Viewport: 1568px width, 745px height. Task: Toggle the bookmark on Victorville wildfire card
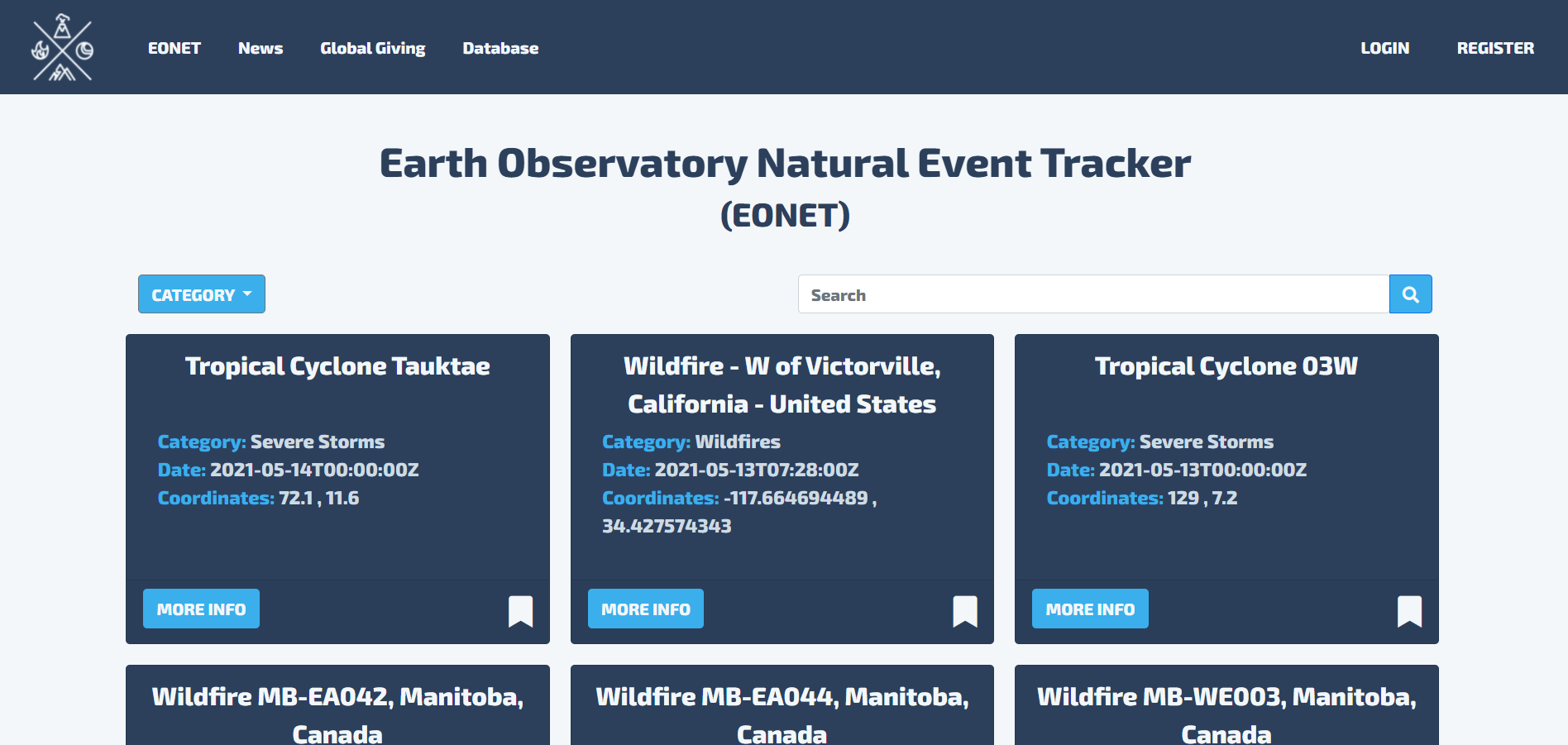point(964,609)
